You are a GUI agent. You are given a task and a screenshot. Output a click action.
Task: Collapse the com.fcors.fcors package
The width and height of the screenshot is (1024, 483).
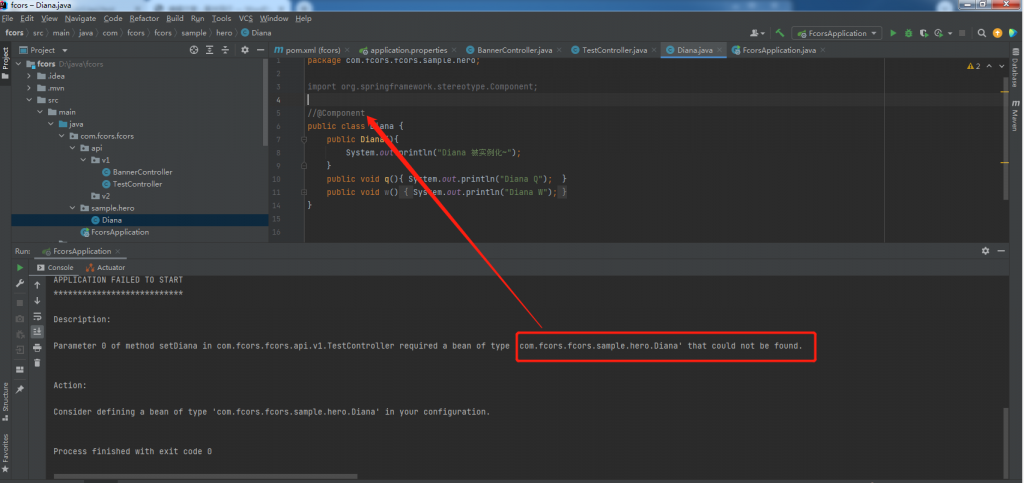coord(62,136)
